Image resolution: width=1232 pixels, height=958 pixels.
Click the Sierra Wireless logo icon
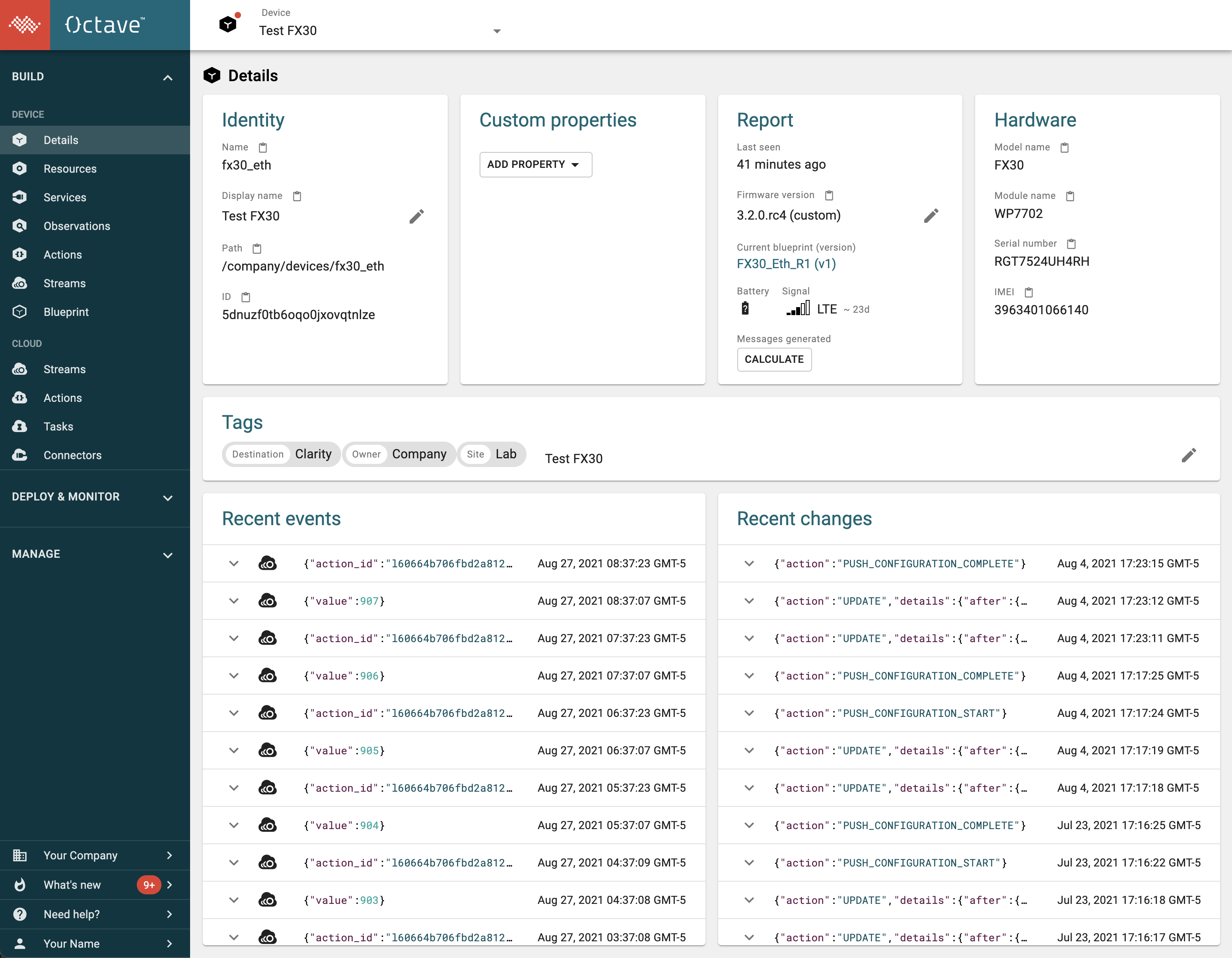[x=25, y=25]
